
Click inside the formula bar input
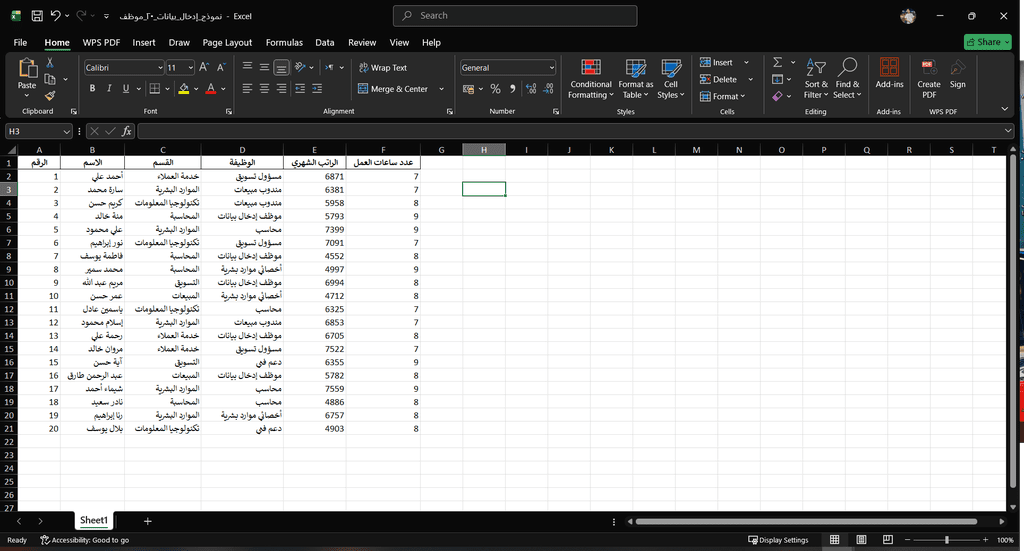[x=570, y=131]
